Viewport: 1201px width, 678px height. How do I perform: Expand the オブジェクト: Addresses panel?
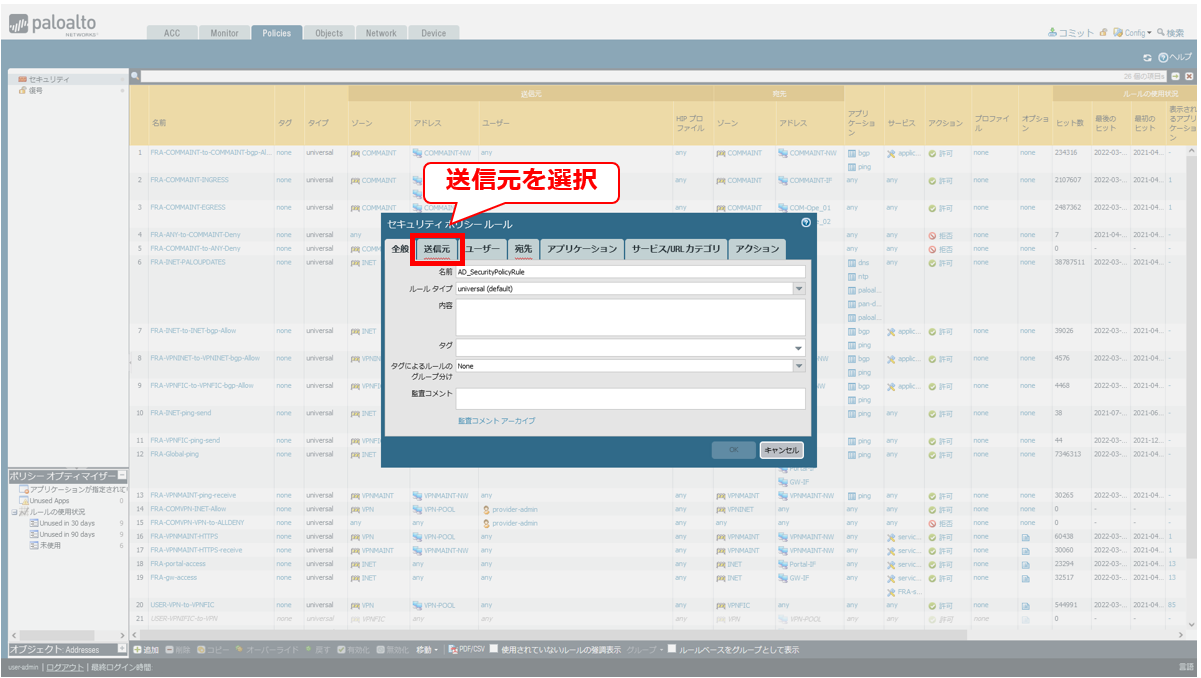pos(122,648)
